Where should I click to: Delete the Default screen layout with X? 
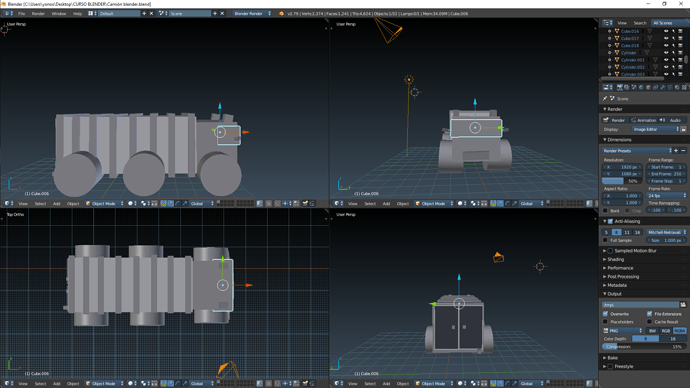(151, 14)
